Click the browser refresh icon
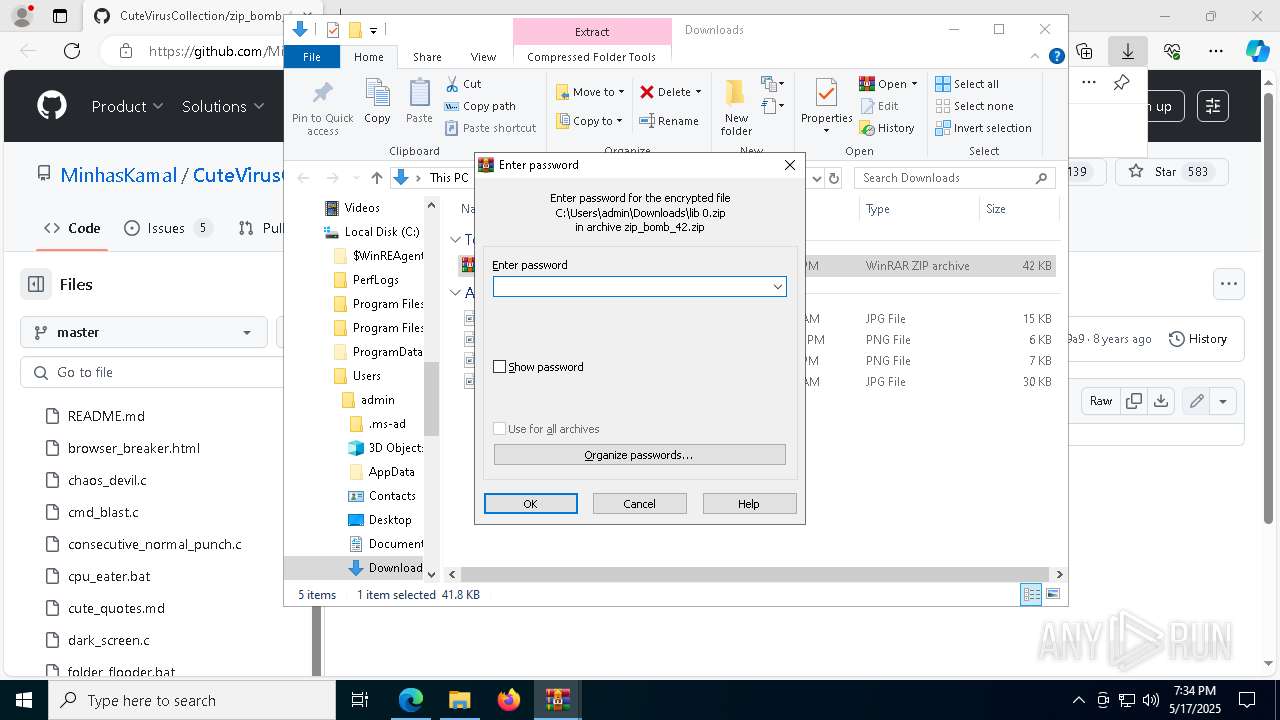The width and height of the screenshot is (1280, 720). click(72, 51)
